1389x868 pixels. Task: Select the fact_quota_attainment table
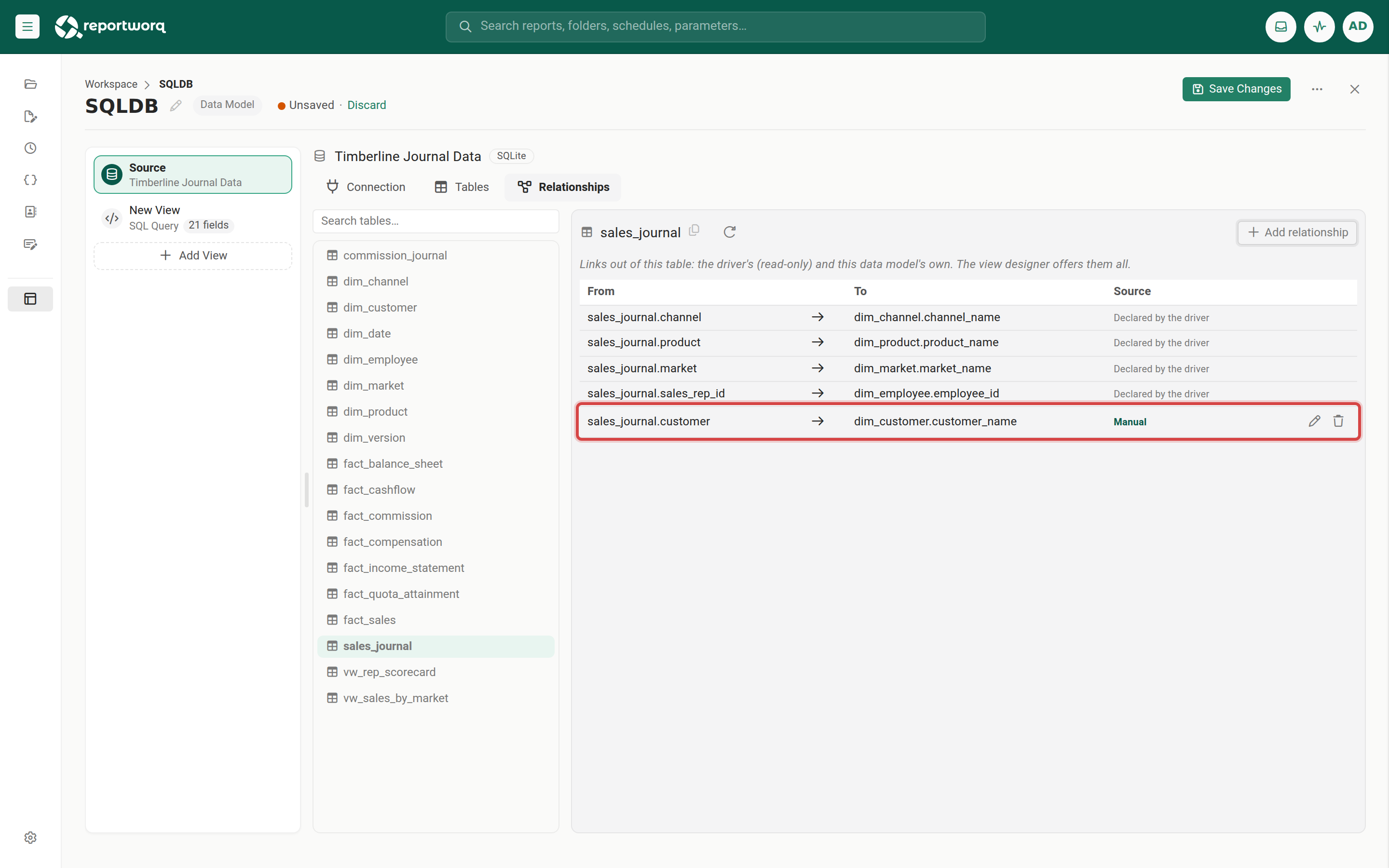point(436,594)
